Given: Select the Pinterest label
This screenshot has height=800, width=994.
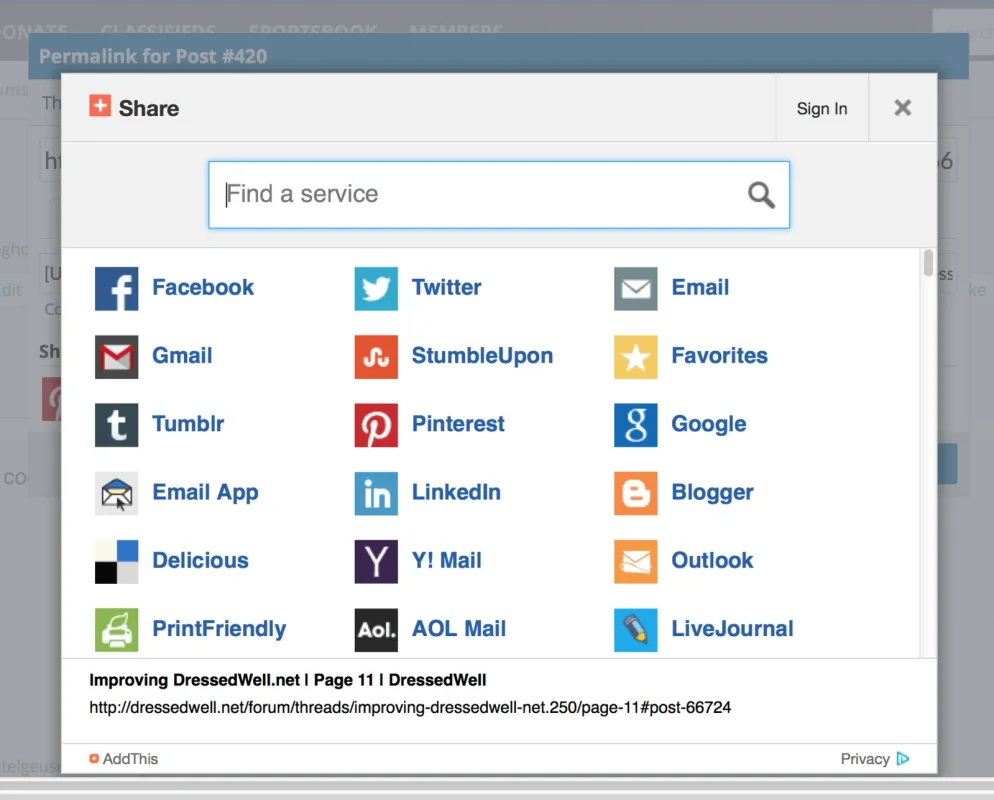Looking at the screenshot, I should (458, 423).
